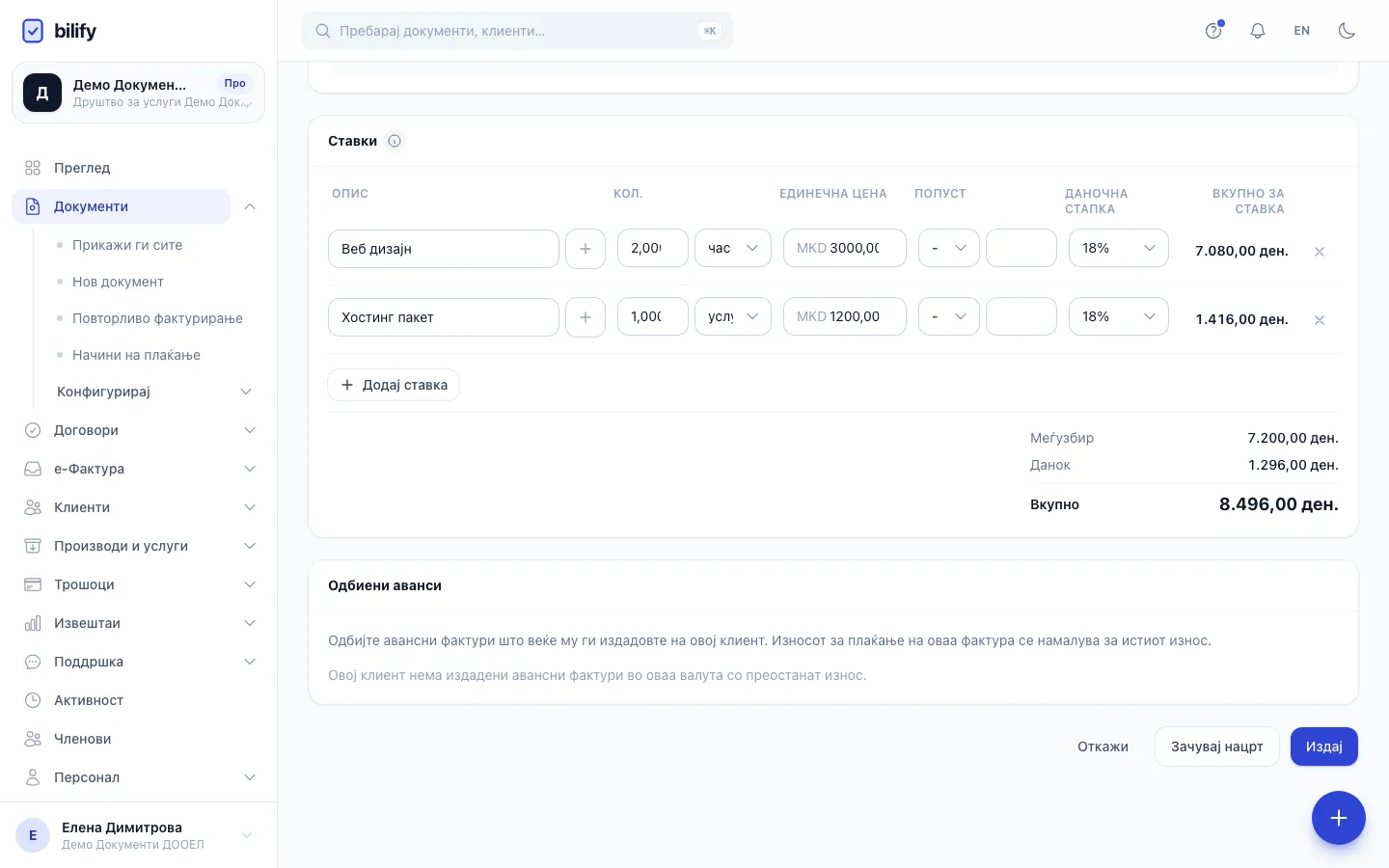Image resolution: width=1389 pixels, height=868 pixels.
Task: Click the bilify logo
Action: click(x=59, y=31)
